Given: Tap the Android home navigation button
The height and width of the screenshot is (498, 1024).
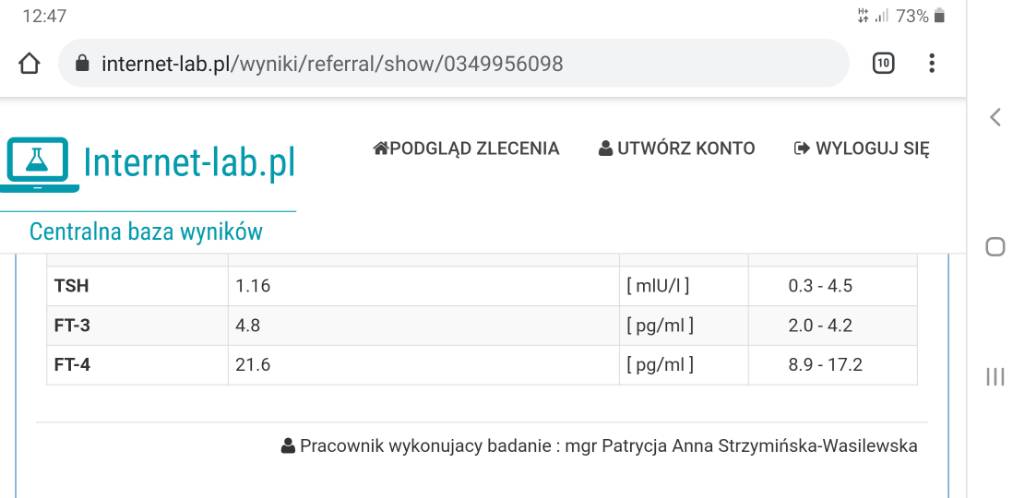Looking at the screenshot, I should click(995, 247).
